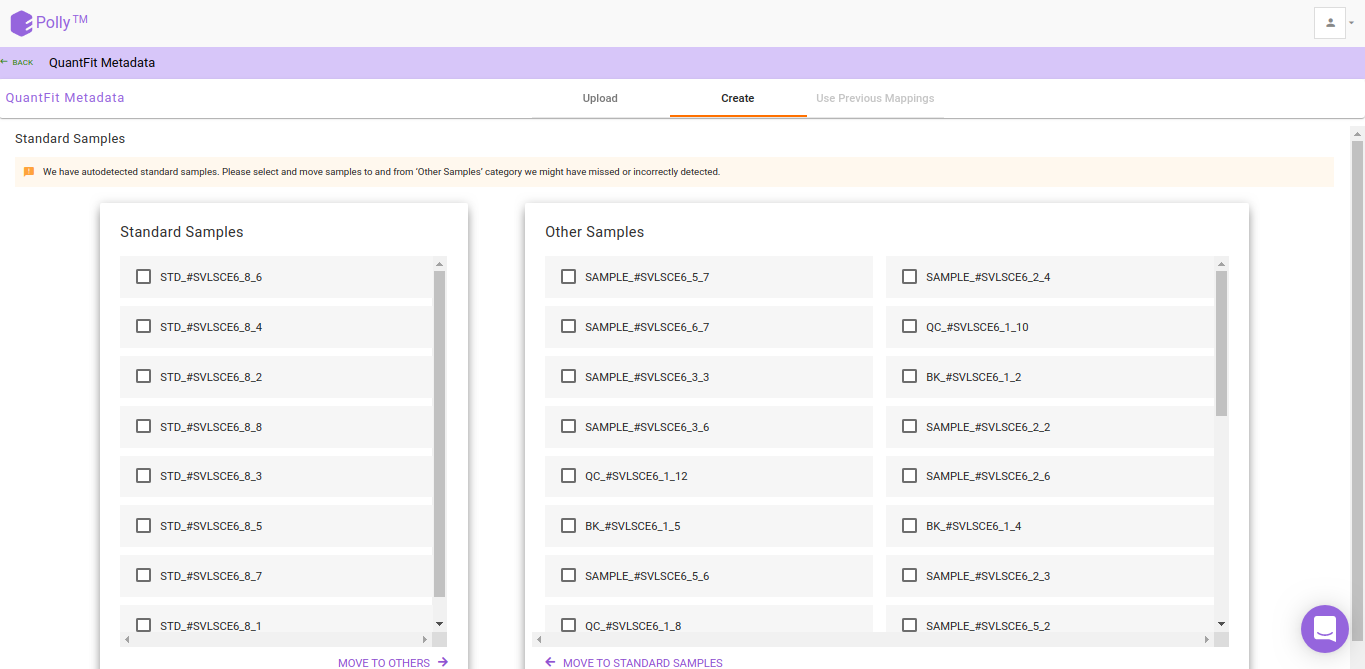Click Standard Samples horizontal scroll-left arrow
1365x669 pixels.
click(x=127, y=639)
